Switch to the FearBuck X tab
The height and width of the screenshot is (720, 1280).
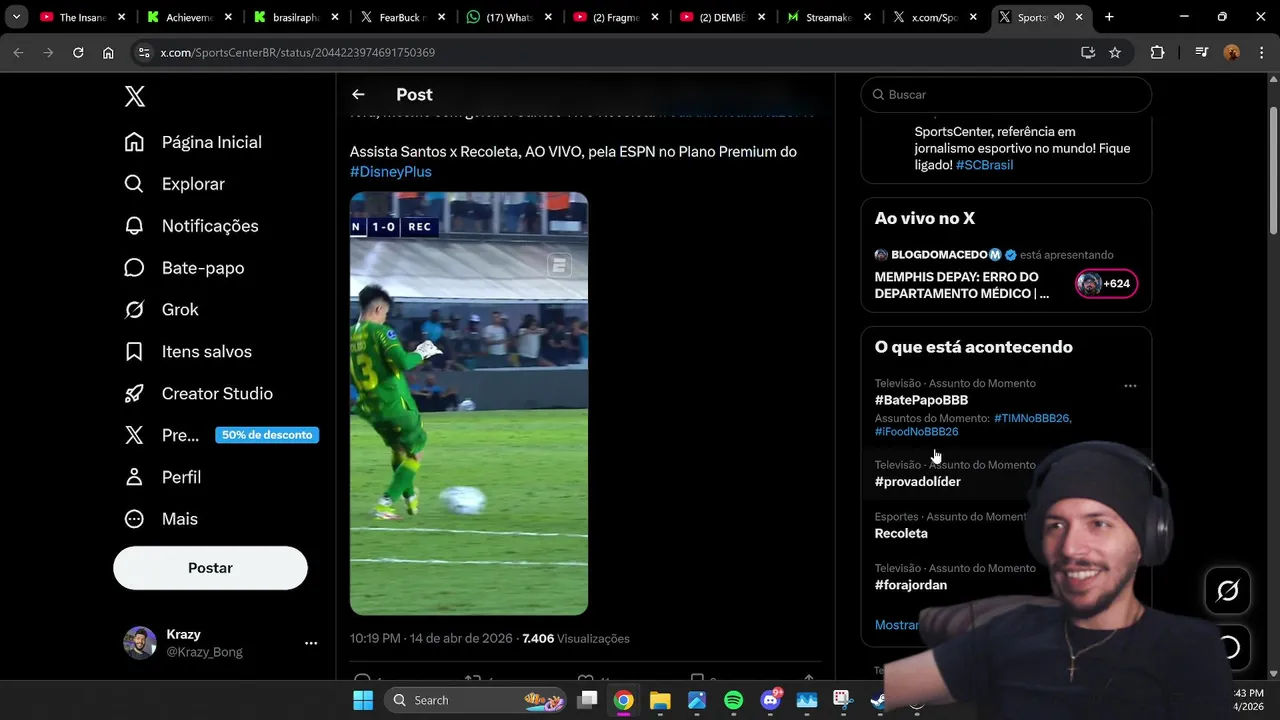tap(402, 17)
